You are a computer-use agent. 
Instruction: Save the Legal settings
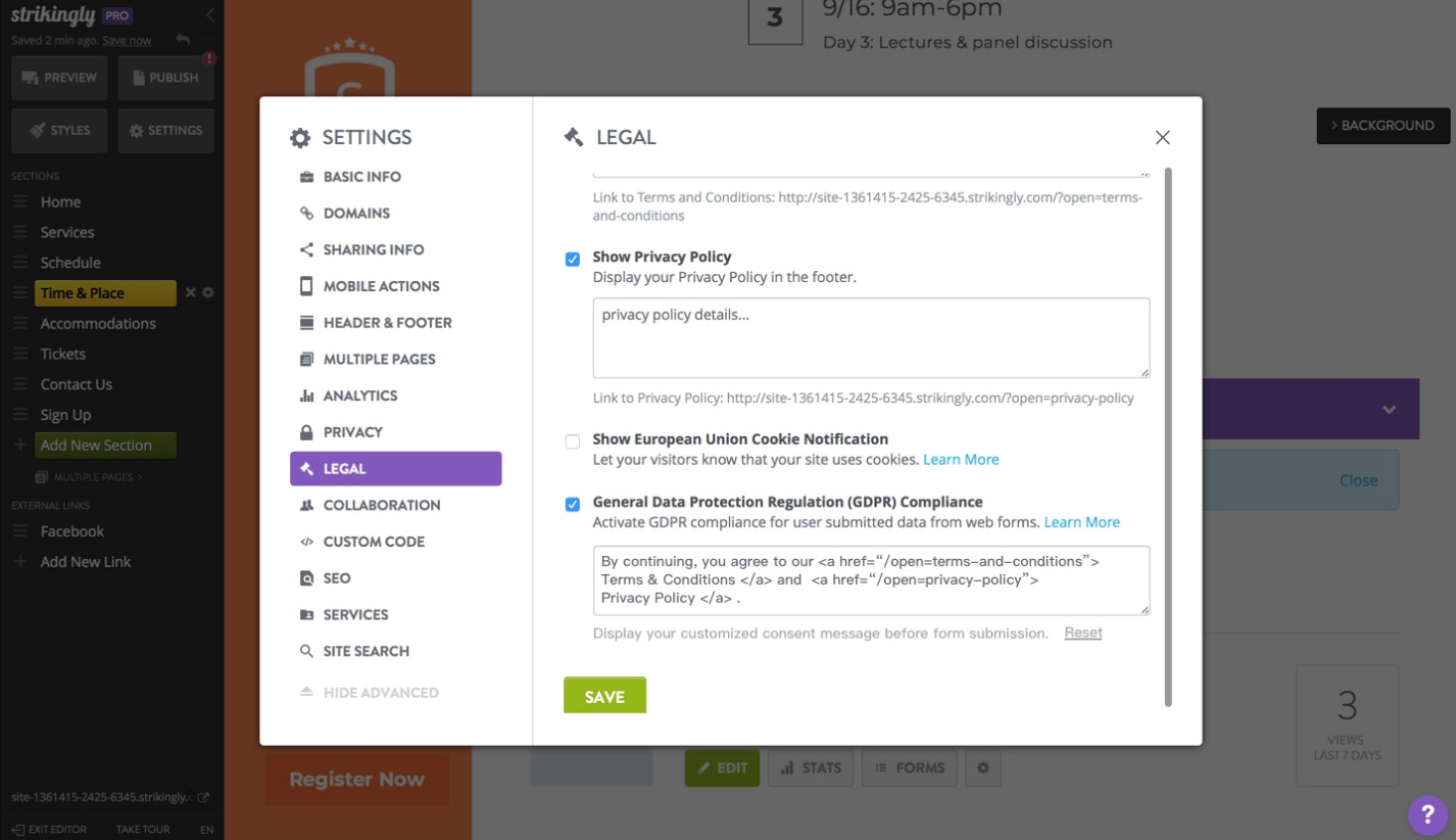pos(605,696)
